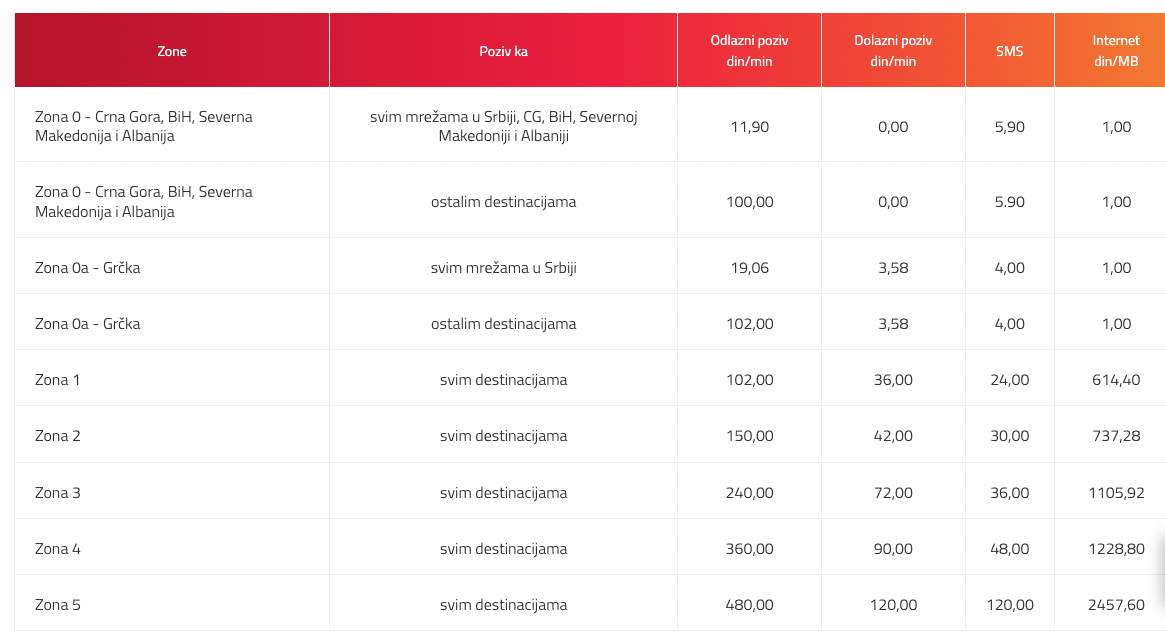The width and height of the screenshot is (1165, 638).
Task: Click the 'Poziv ka' column header
Action: (503, 51)
